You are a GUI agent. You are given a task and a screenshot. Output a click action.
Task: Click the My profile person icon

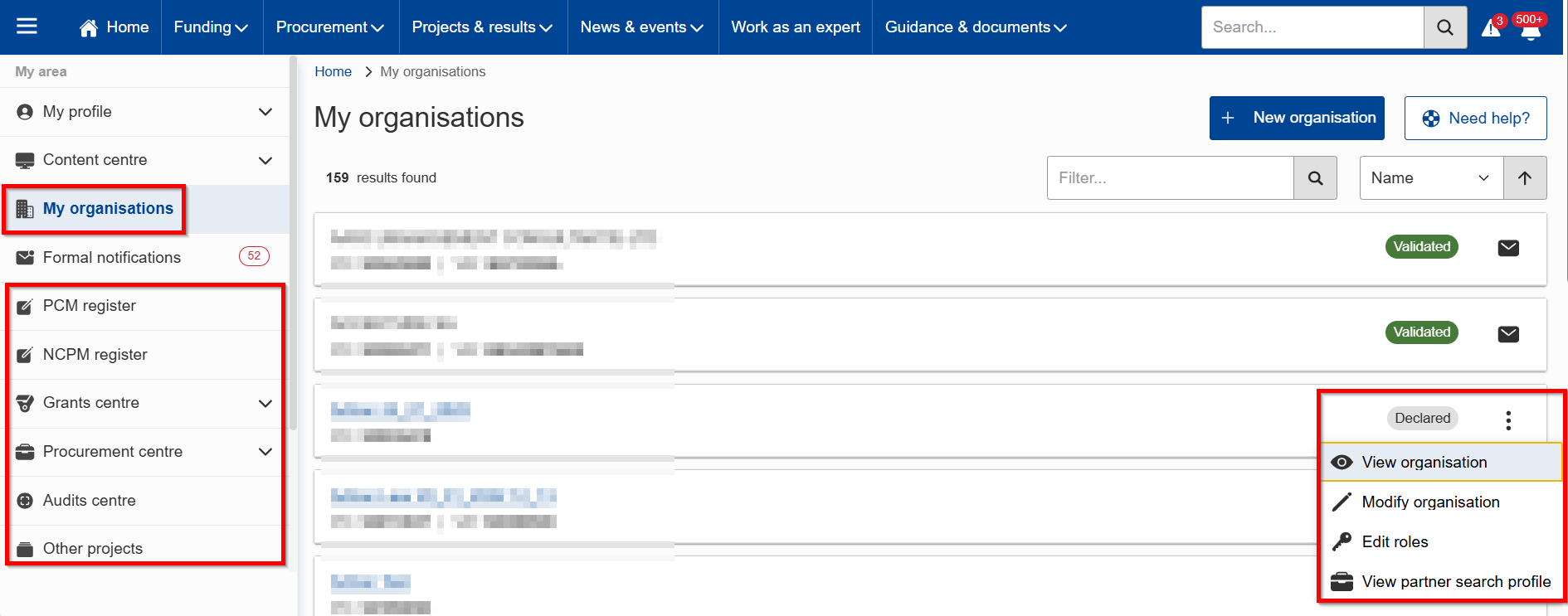coord(25,112)
